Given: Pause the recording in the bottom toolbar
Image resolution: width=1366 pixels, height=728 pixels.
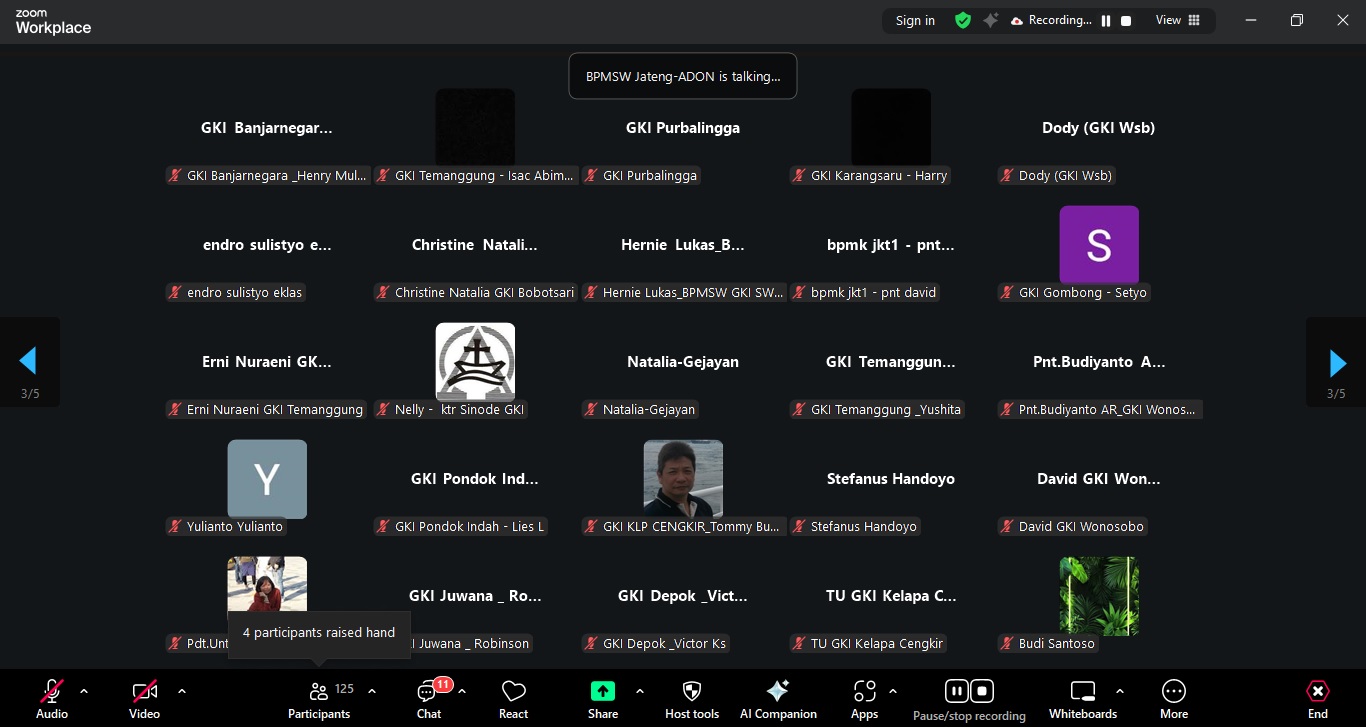Looking at the screenshot, I should (956, 691).
